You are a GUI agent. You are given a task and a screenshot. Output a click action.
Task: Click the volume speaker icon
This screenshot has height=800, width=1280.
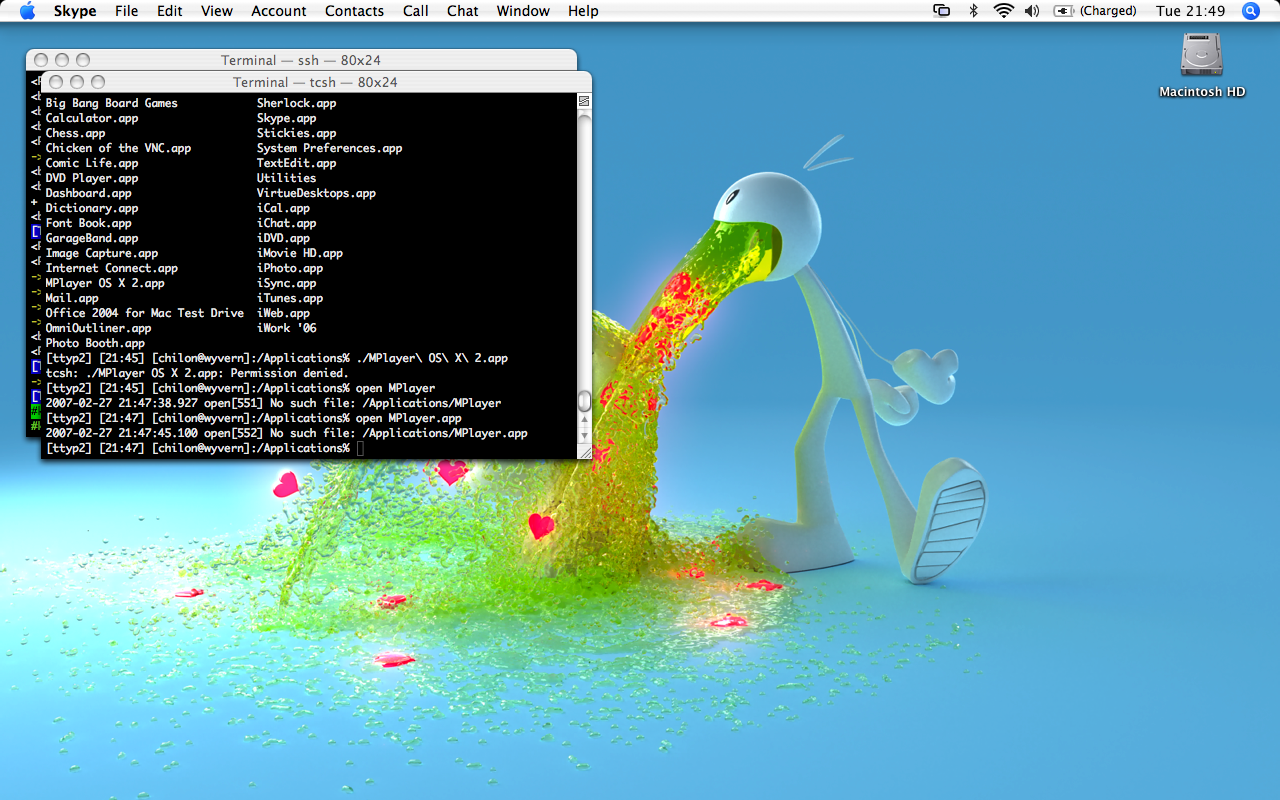coord(1032,11)
